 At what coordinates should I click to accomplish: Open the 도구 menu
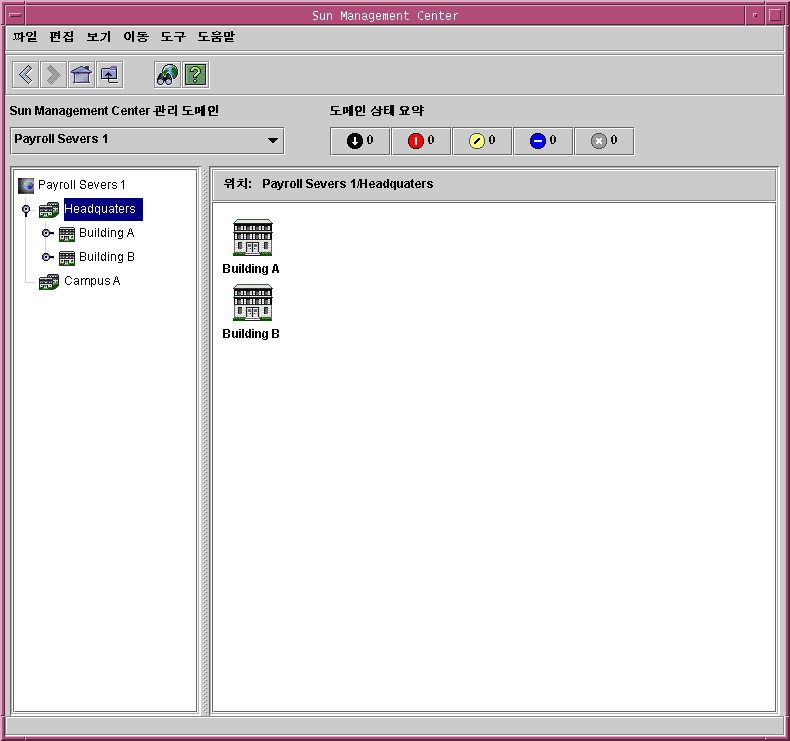click(x=173, y=37)
